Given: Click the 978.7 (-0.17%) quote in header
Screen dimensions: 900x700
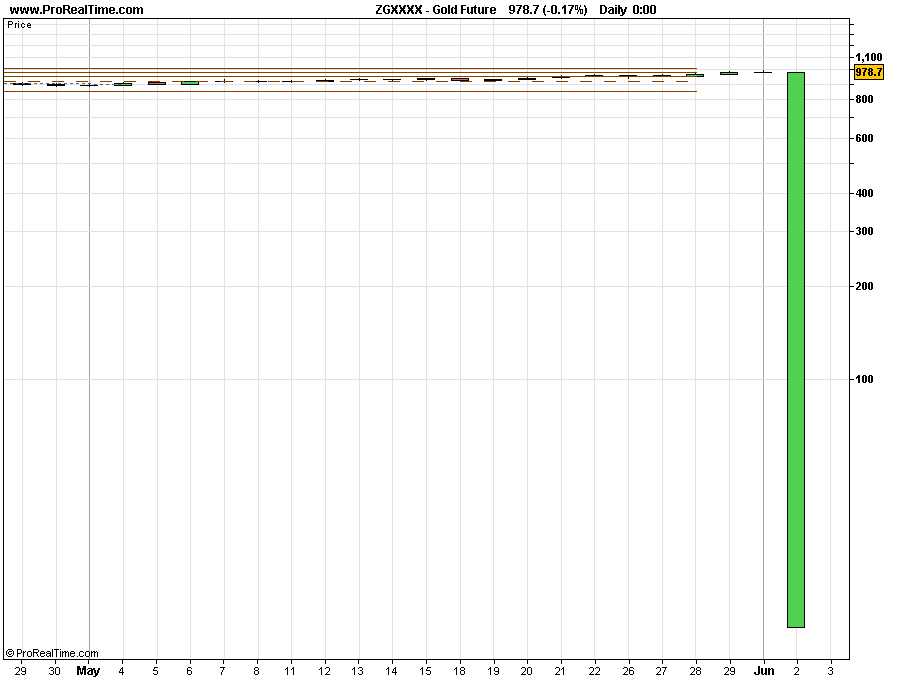Looking at the screenshot, I should pyautogui.click(x=548, y=10).
